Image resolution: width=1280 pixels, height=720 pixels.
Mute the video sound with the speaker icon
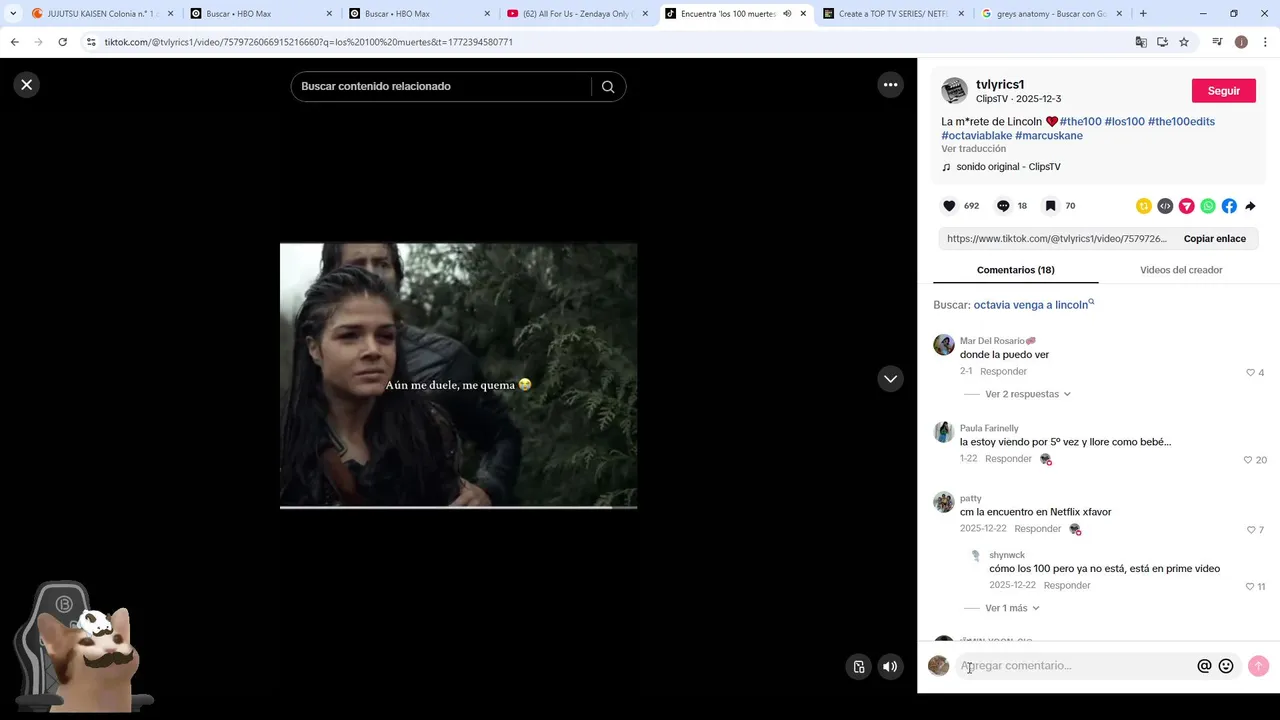[x=889, y=667]
